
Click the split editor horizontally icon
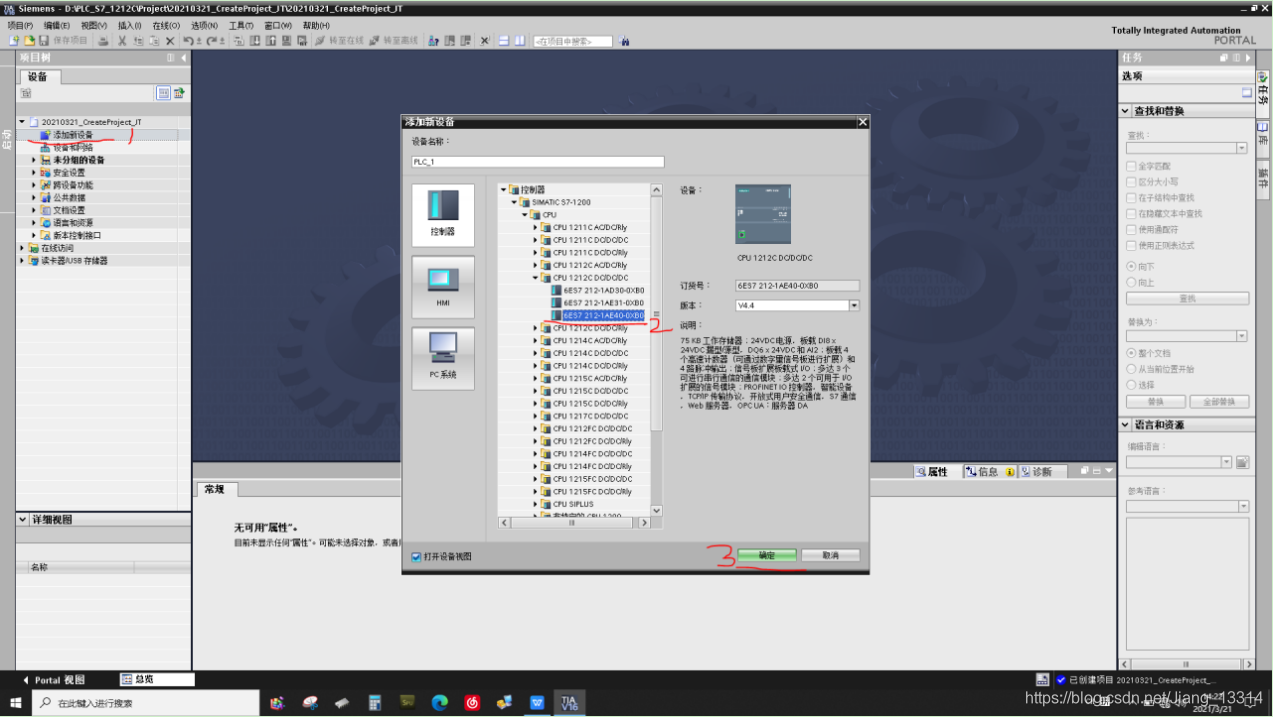504,40
